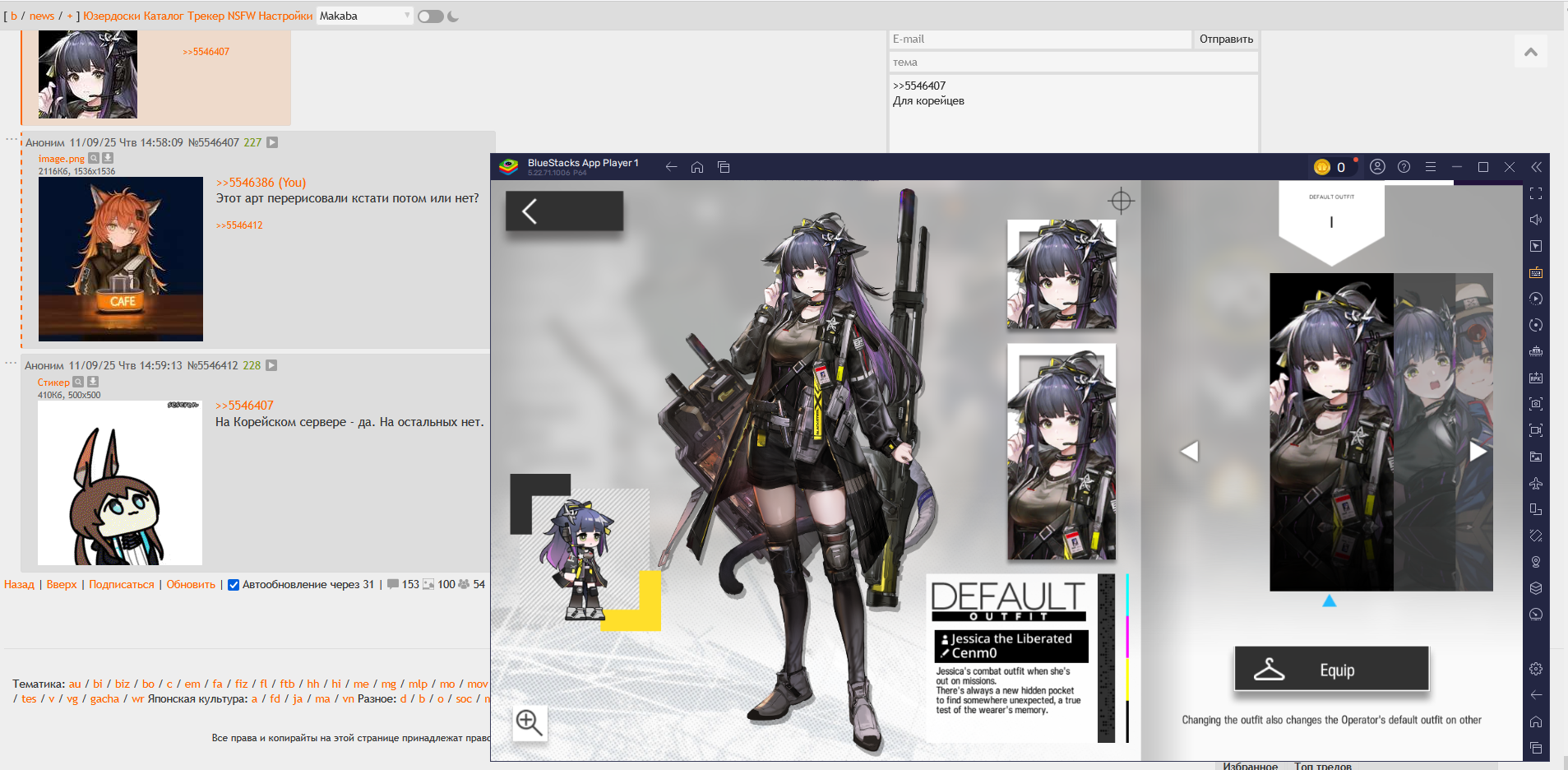Toggle the Автообновление checkbox

coord(234,585)
